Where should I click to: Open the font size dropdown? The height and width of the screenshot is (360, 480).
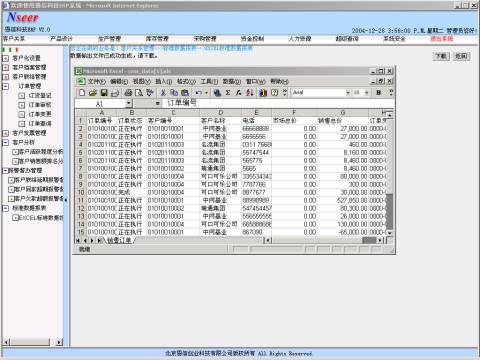click(367, 93)
